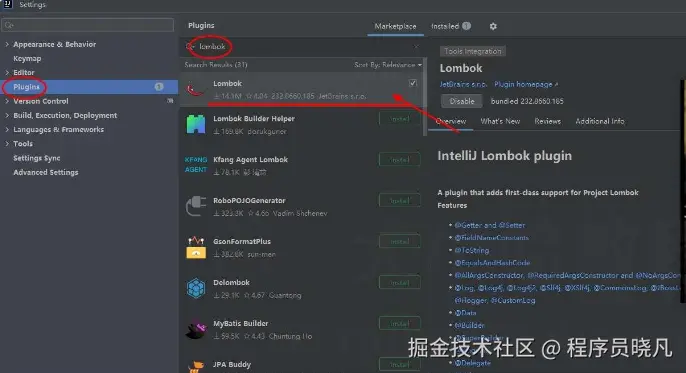686x373 pixels.
Task: Click the search magnifier icon in plugin search
Action: pos(189,46)
